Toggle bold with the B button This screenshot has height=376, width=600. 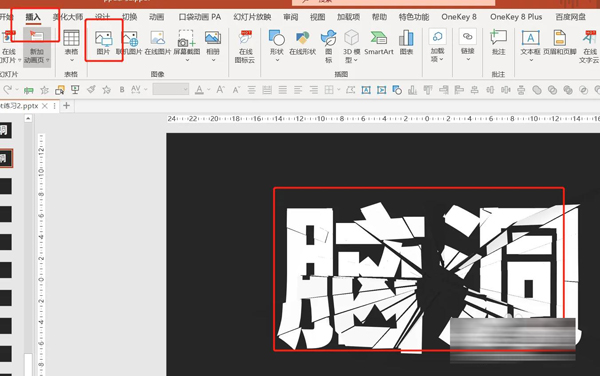click(x=122, y=90)
